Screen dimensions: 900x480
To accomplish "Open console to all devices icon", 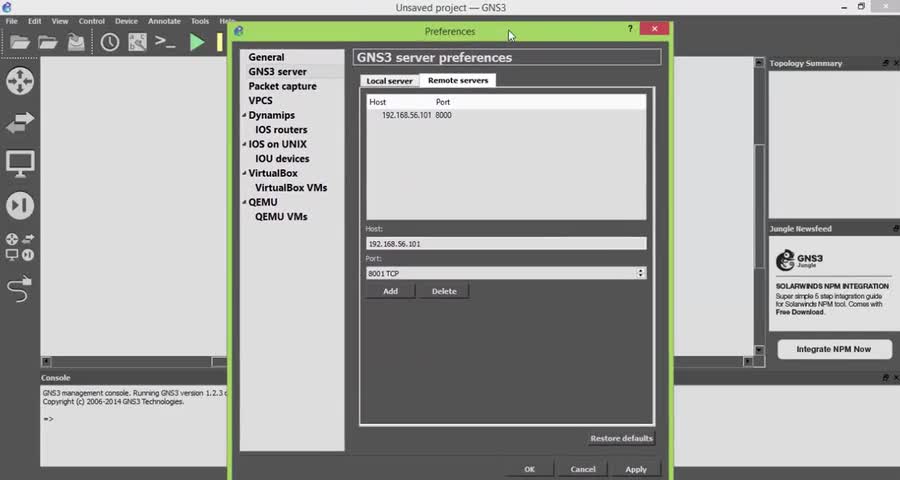I will tap(165, 42).
